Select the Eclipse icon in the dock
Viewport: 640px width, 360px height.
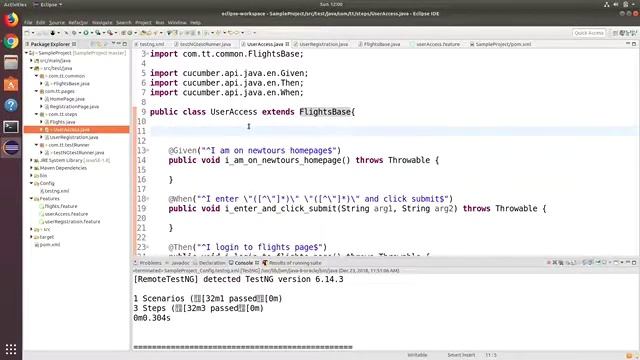coord(11,148)
